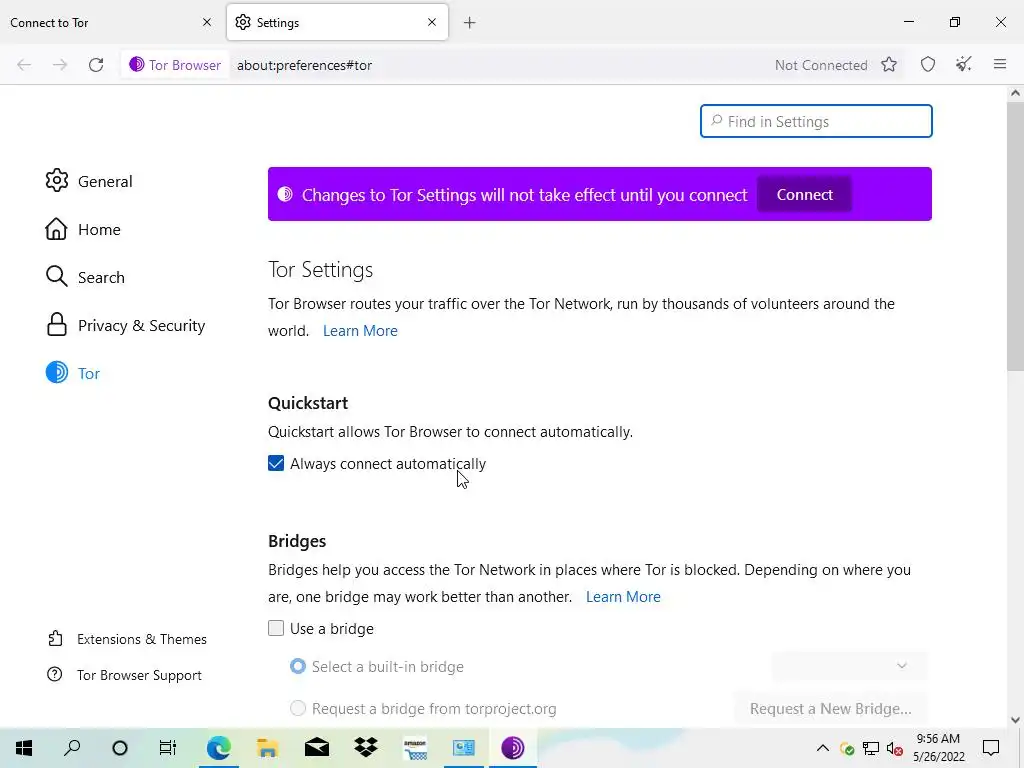Open a new tab with the plus icon
The width and height of the screenshot is (1024, 768).
tap(470, 23)
